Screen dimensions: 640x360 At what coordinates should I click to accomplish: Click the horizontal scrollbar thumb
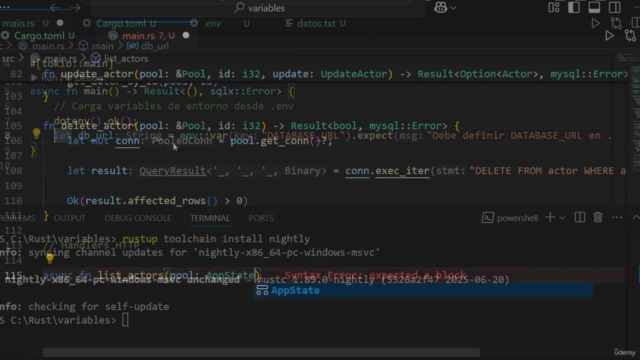[x=262, y=352]
